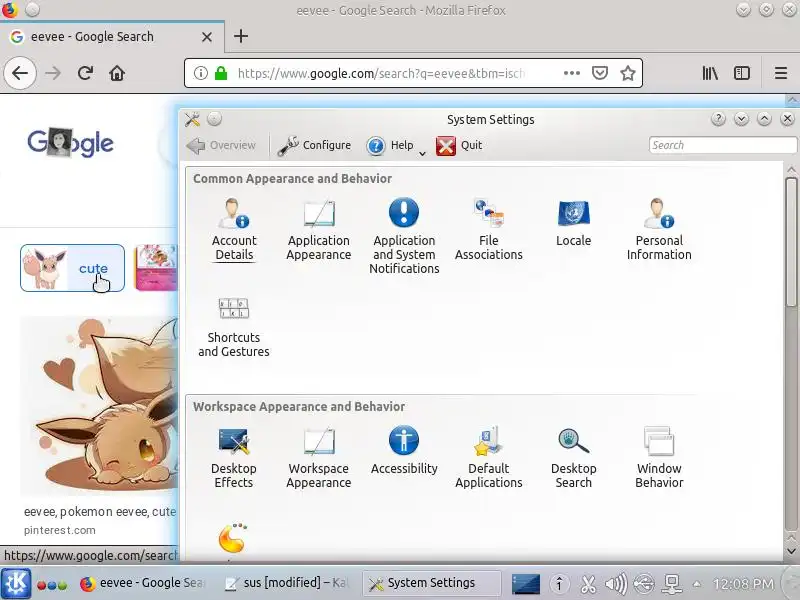The image size is (800, 600).
Task: Click the info tray icon
Action: (559, 584)
